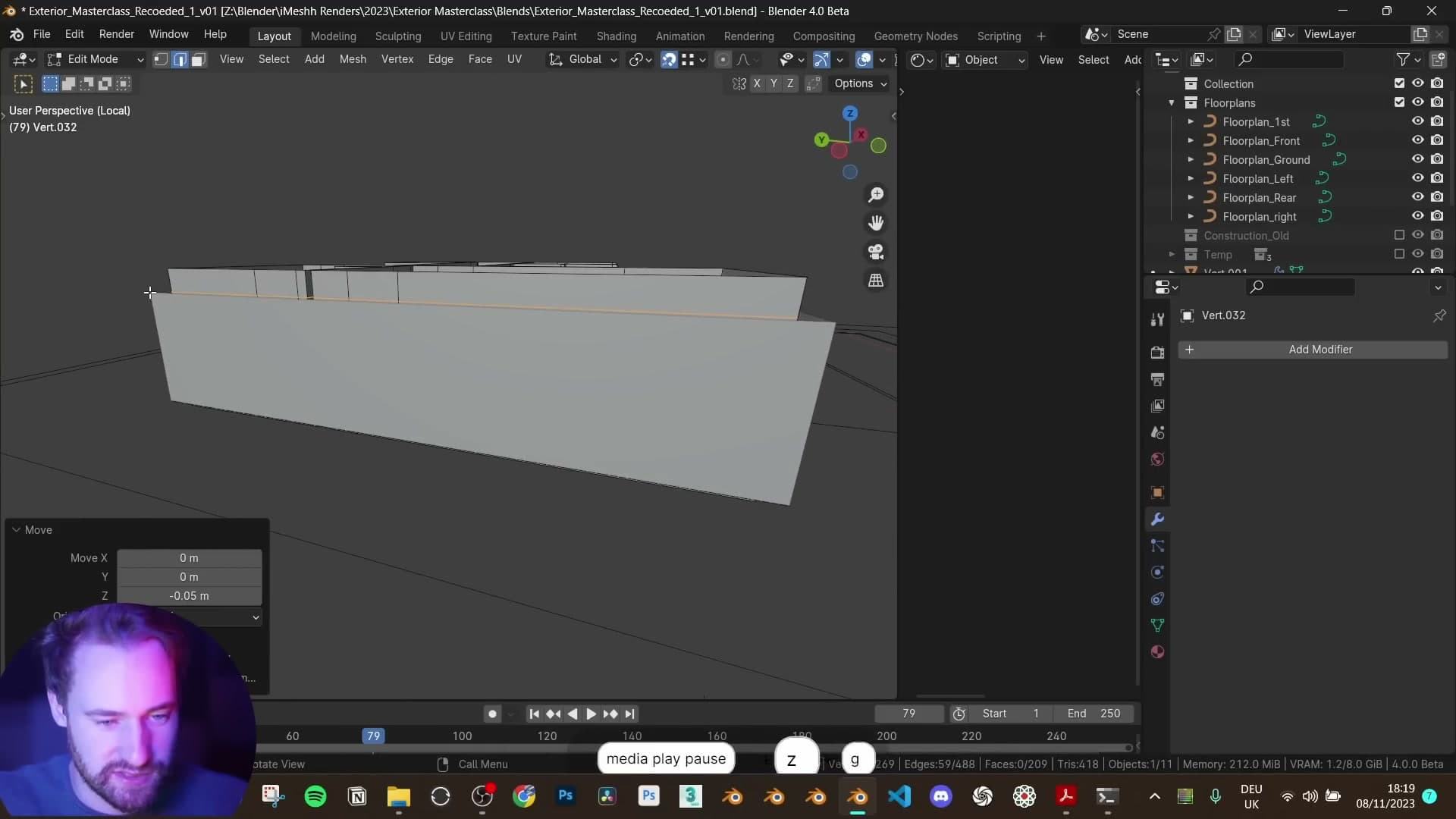
Task: Open the Edit Mode dropdown
Action: [x=96, y=60]
